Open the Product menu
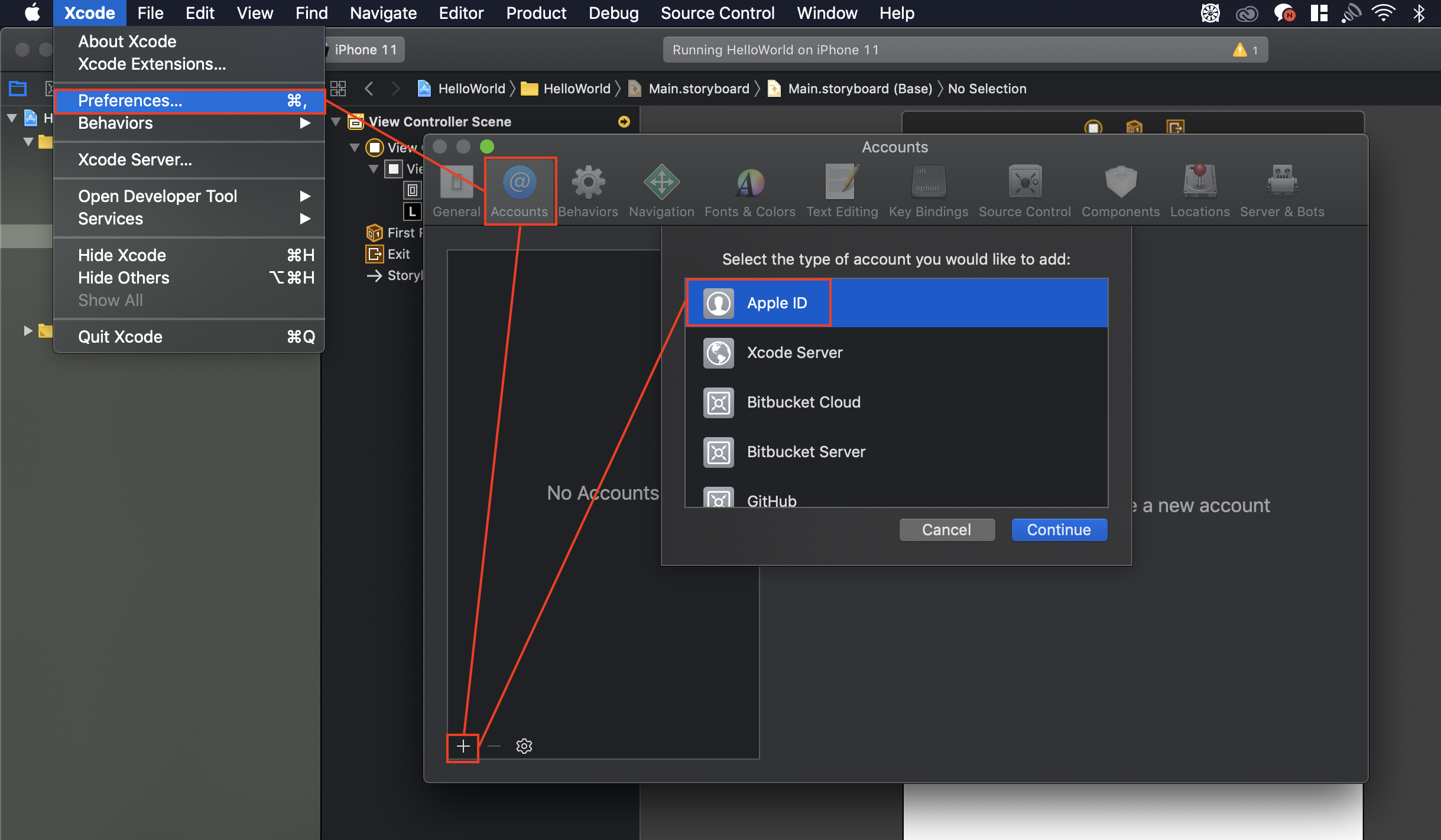 (x=536, y=13)
